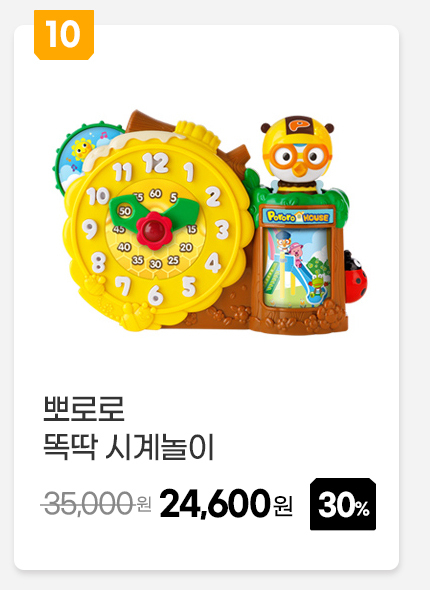Click the orange rank 10 badge
Image resolution: width=430 pixels, height=590 pixels.
point(64,35)
